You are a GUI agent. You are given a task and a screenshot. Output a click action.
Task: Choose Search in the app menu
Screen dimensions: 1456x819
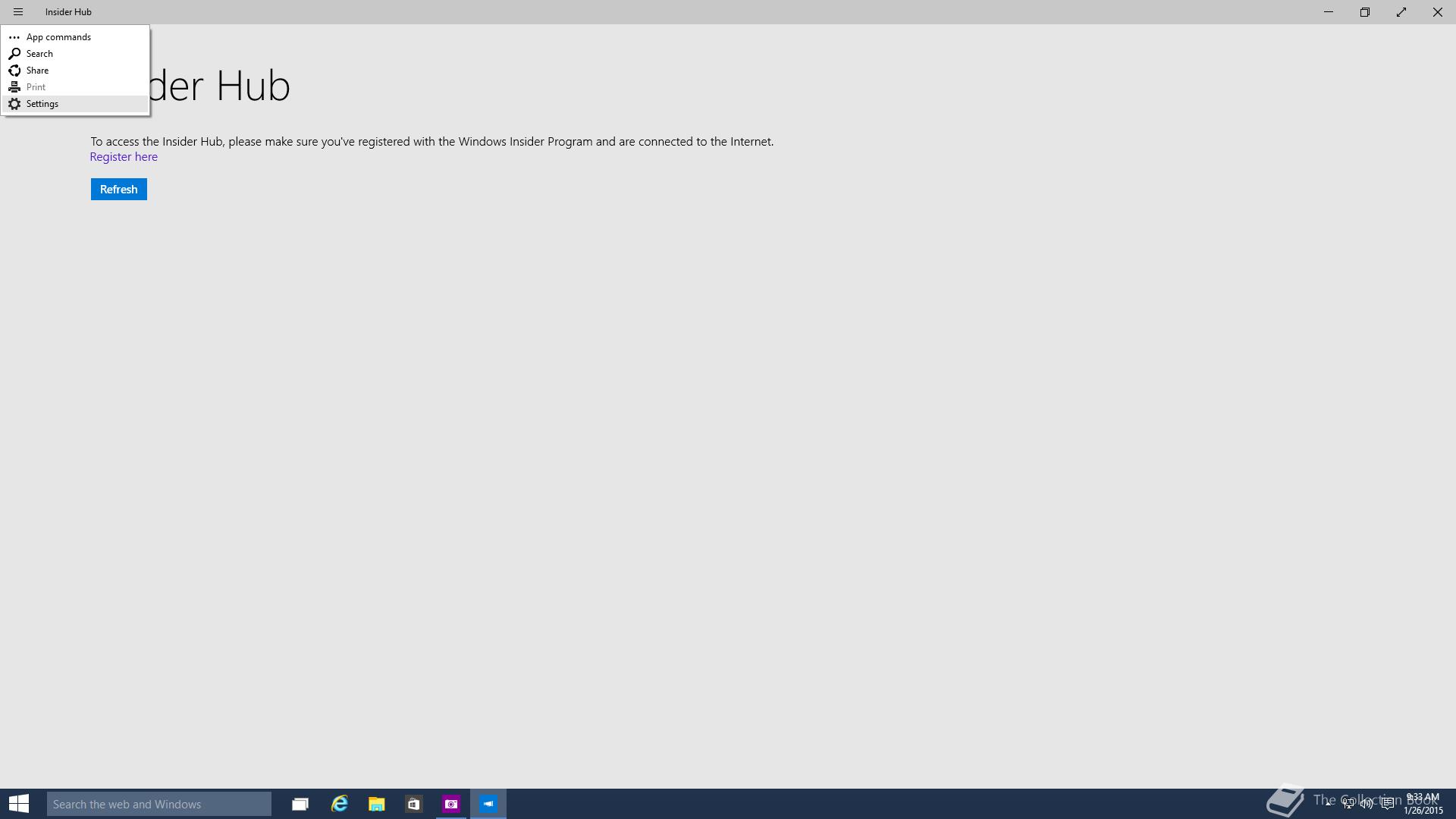75,54
